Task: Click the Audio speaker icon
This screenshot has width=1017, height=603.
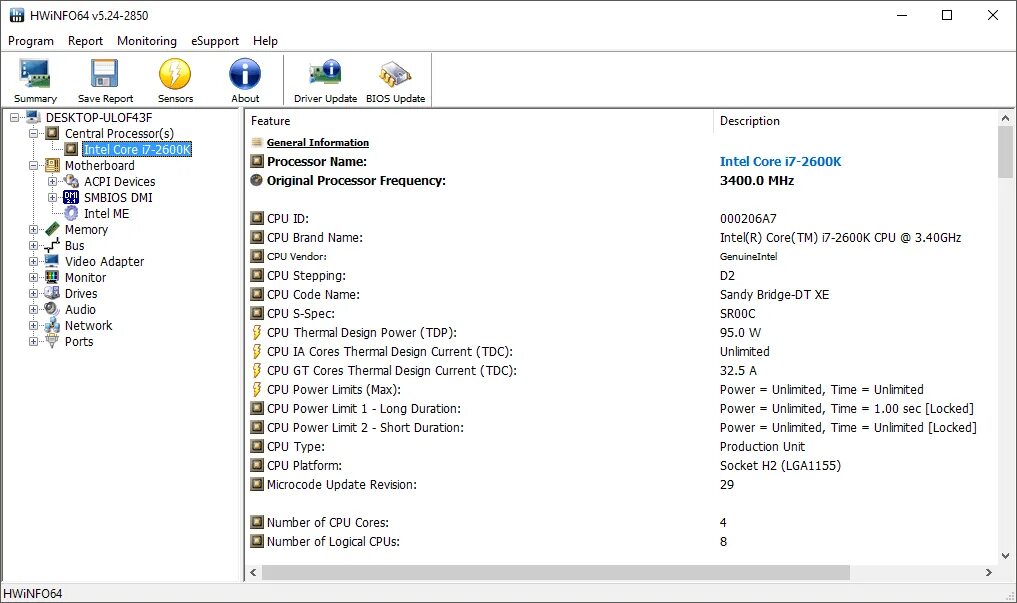Action: [x=53, y=309]
